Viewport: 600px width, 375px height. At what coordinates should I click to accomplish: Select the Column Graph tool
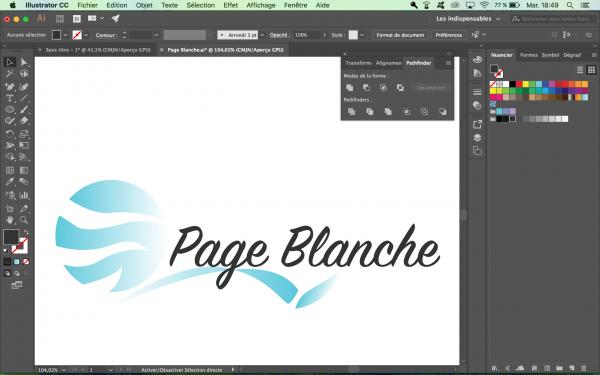pos(24,195)
